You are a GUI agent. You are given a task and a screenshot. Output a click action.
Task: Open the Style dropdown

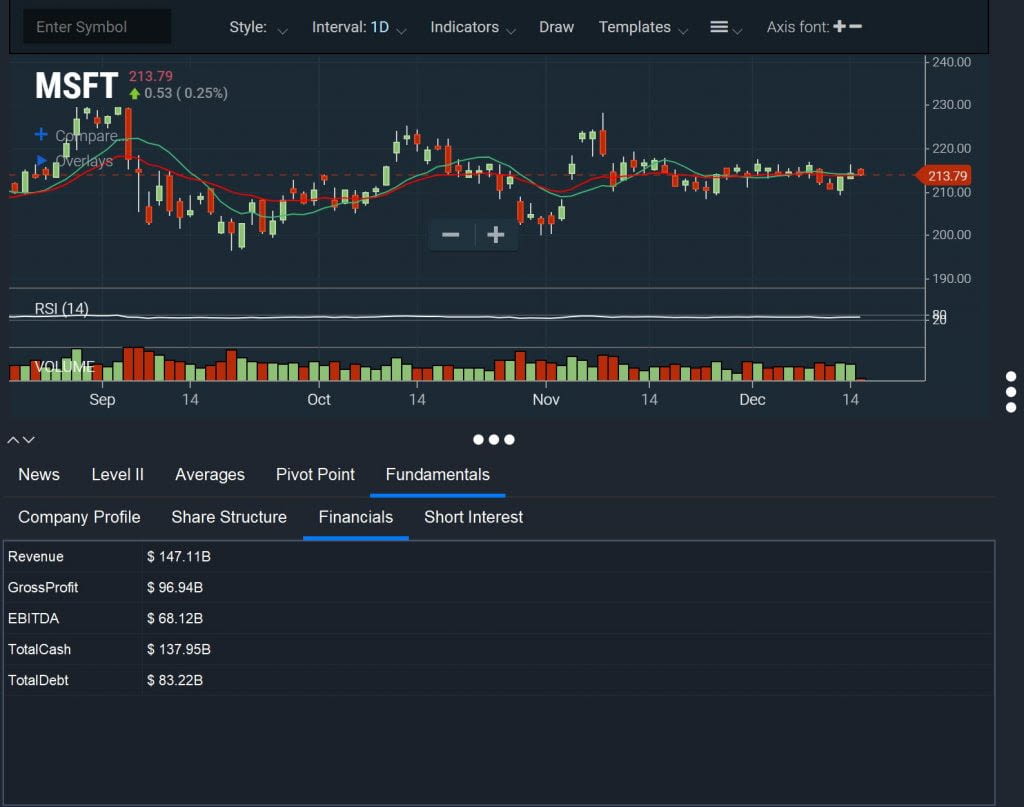tap(258, 27)
